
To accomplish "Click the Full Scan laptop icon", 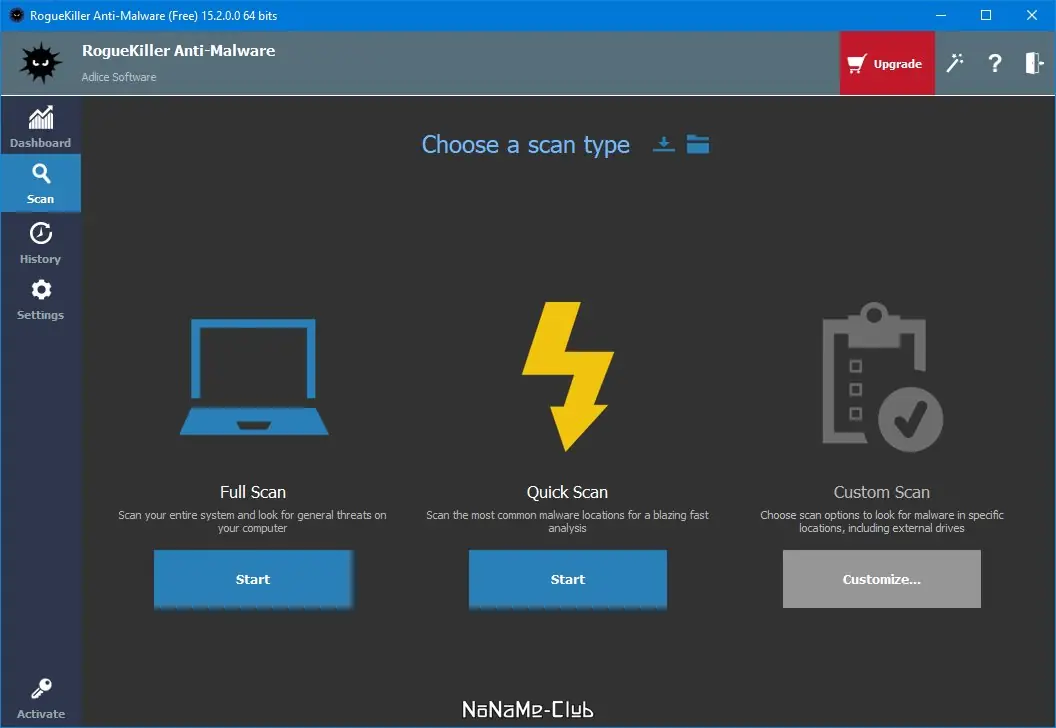I will [254, 377].
